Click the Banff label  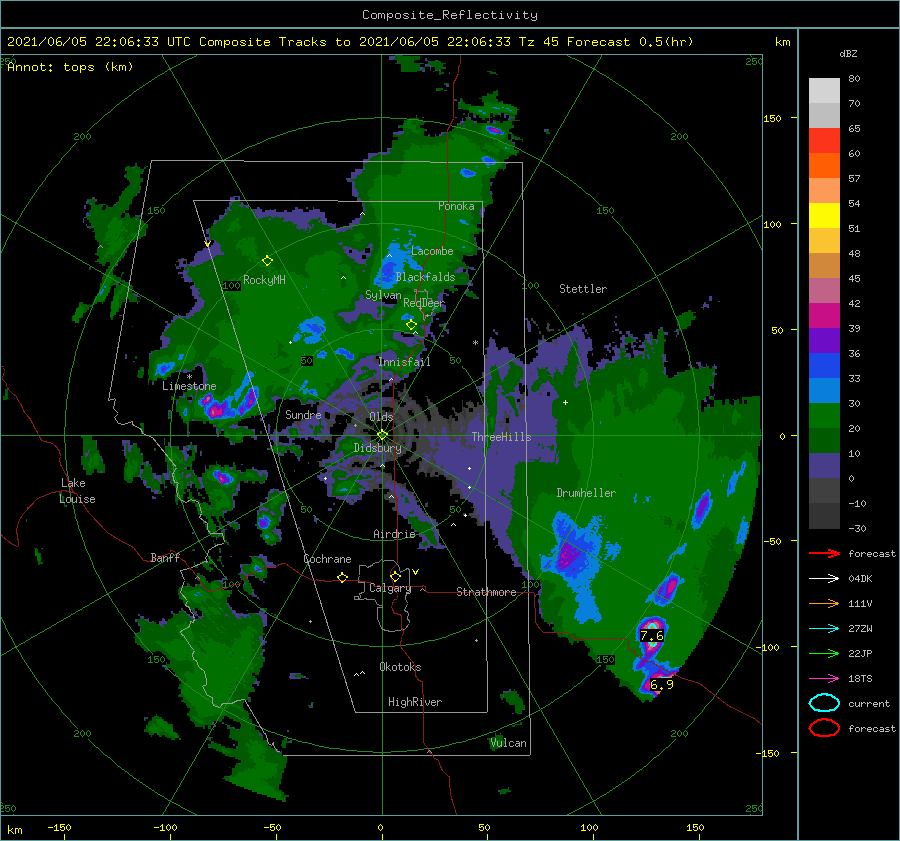(165, 557)
